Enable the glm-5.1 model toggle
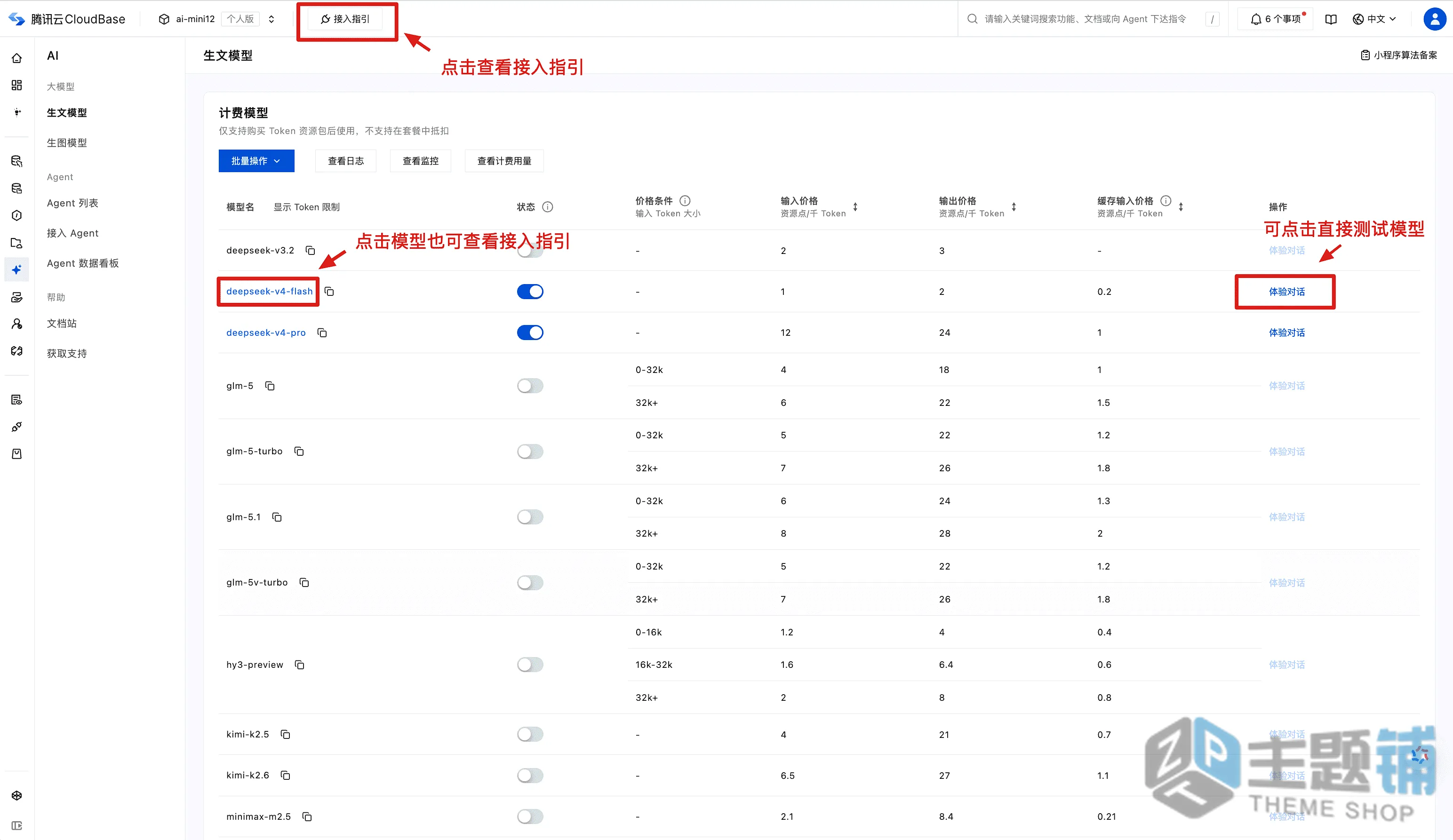Image resolution: width=1453 pixels, height=840 pixels. tap(530, 516)
